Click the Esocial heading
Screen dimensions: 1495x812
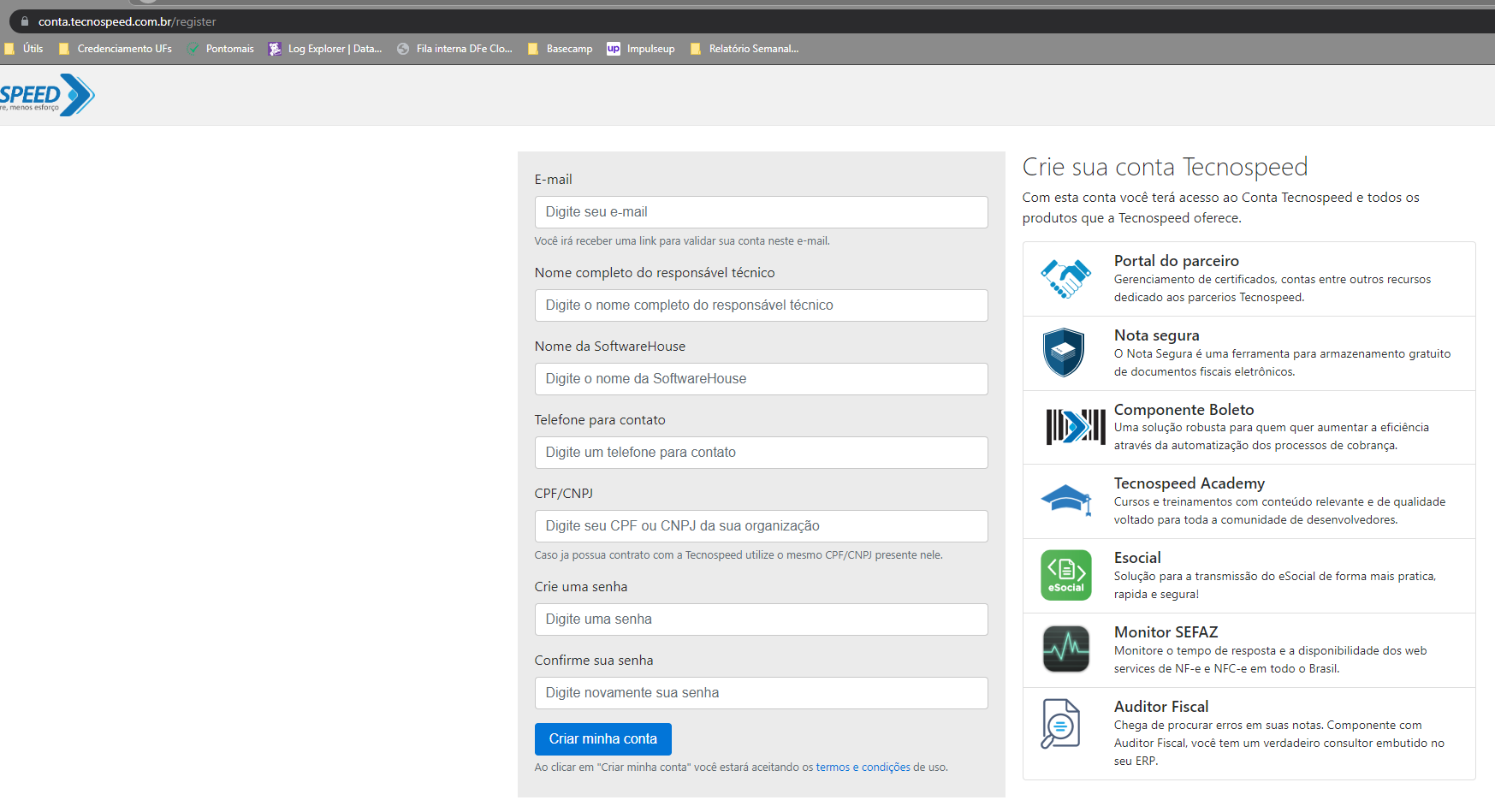(x=1137, y=558)
